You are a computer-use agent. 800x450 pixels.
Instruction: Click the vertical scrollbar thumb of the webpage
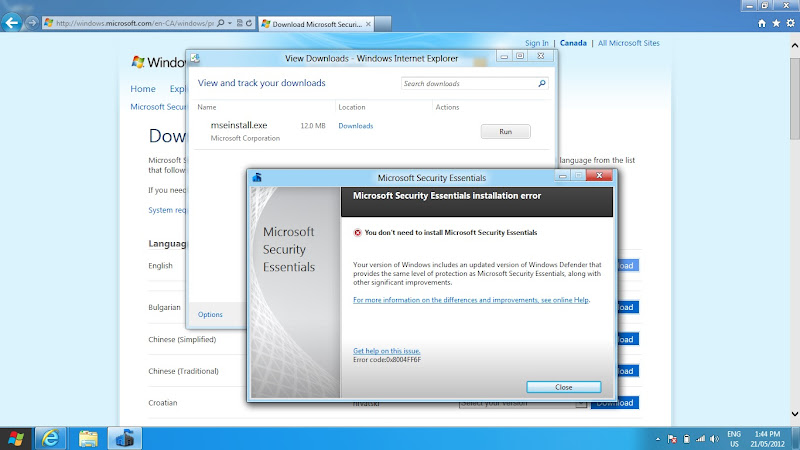click(794, 97)
